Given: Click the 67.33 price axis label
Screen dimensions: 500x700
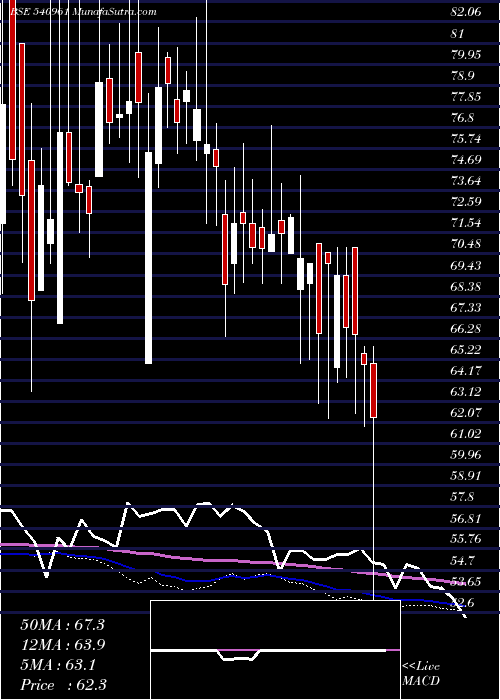Looking at the screenshot, I should [x=466, y=307].
